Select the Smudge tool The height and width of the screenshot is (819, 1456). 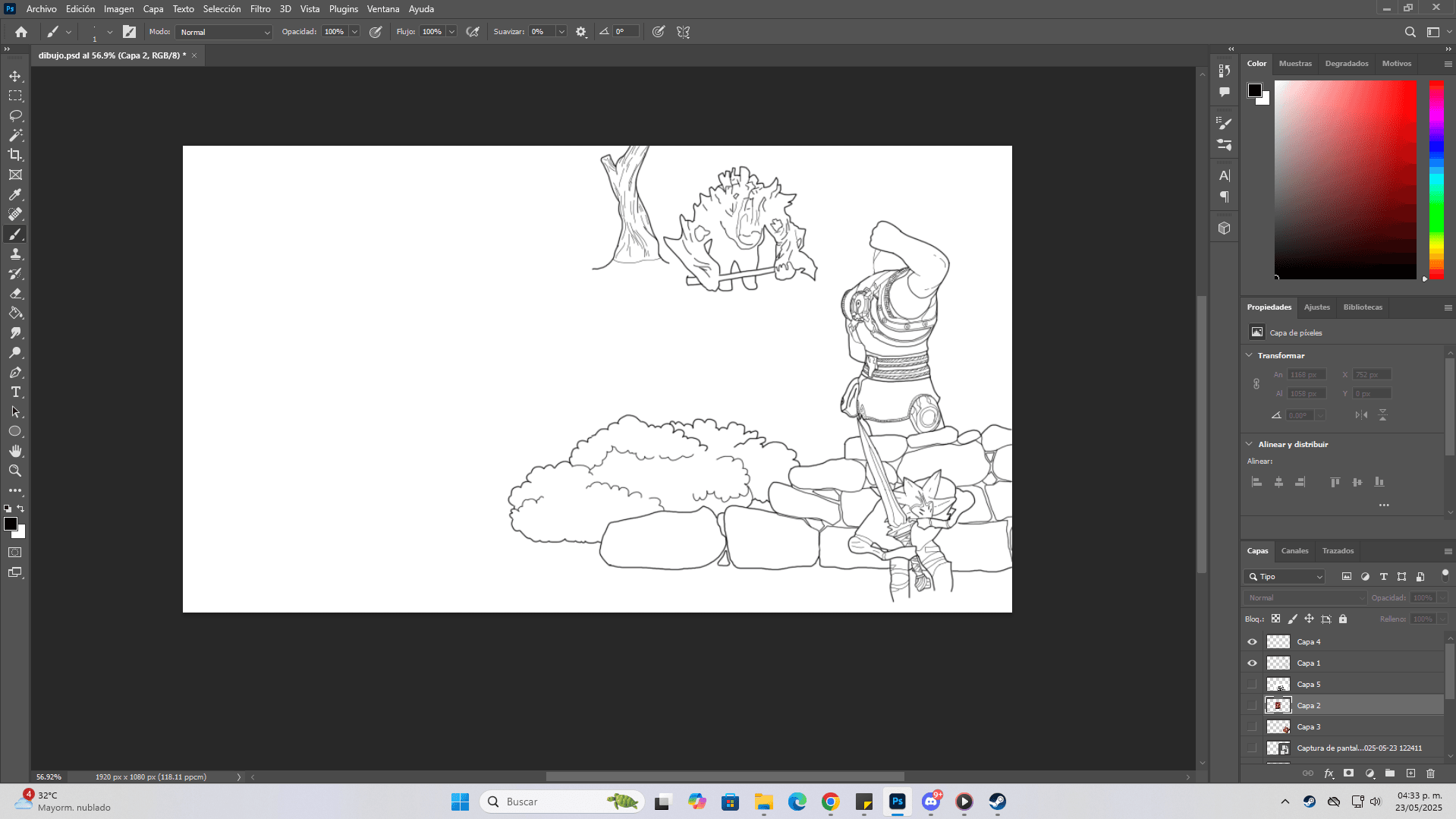pyautogui.click(x=15, y=332)
